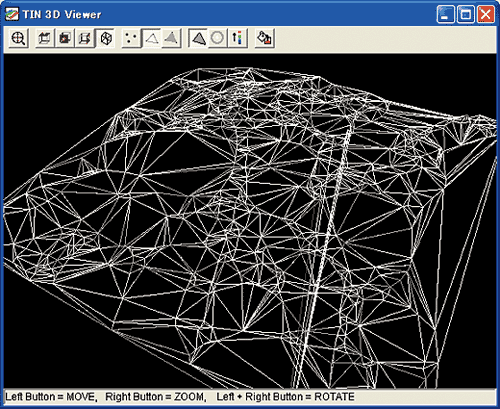Click the dark solid triangle icon
The image size is (500, 409).
coord(198,38)
